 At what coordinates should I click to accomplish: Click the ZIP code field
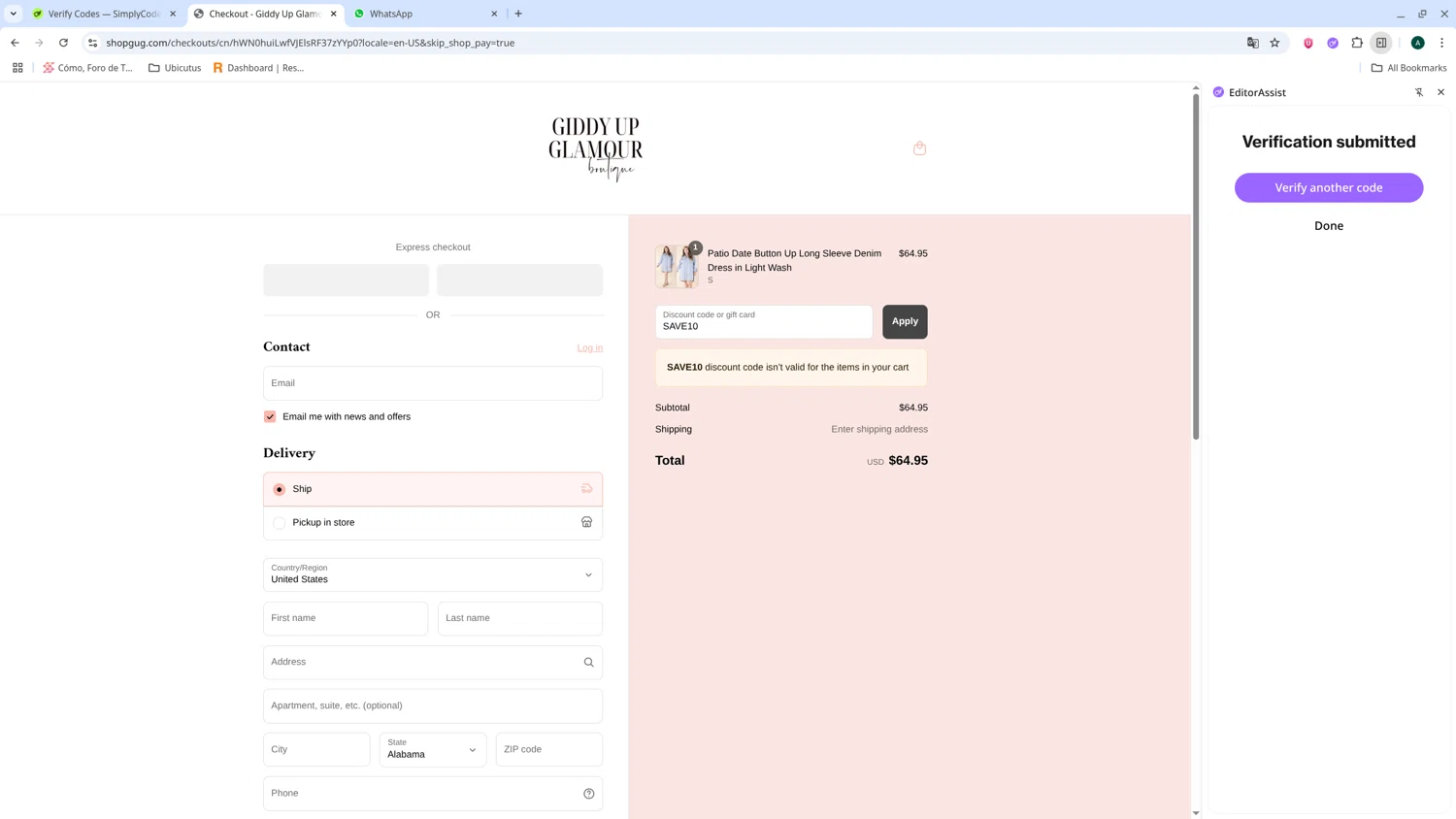[549, 749]
